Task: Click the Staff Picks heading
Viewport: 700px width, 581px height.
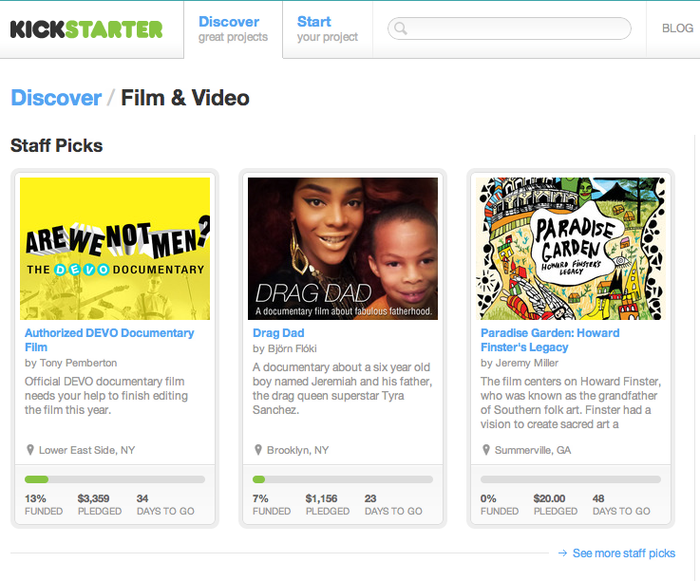Action: [57, 146]
